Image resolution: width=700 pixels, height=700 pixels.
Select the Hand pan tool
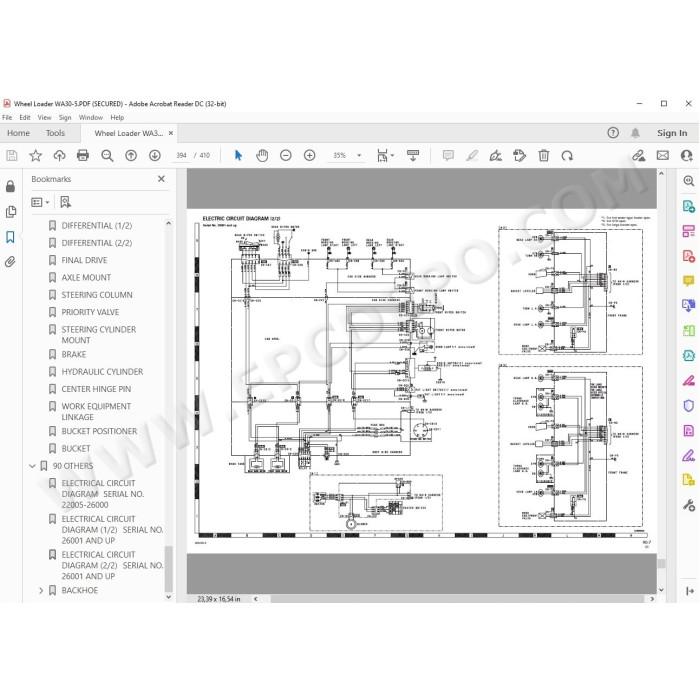coord(262,155)
